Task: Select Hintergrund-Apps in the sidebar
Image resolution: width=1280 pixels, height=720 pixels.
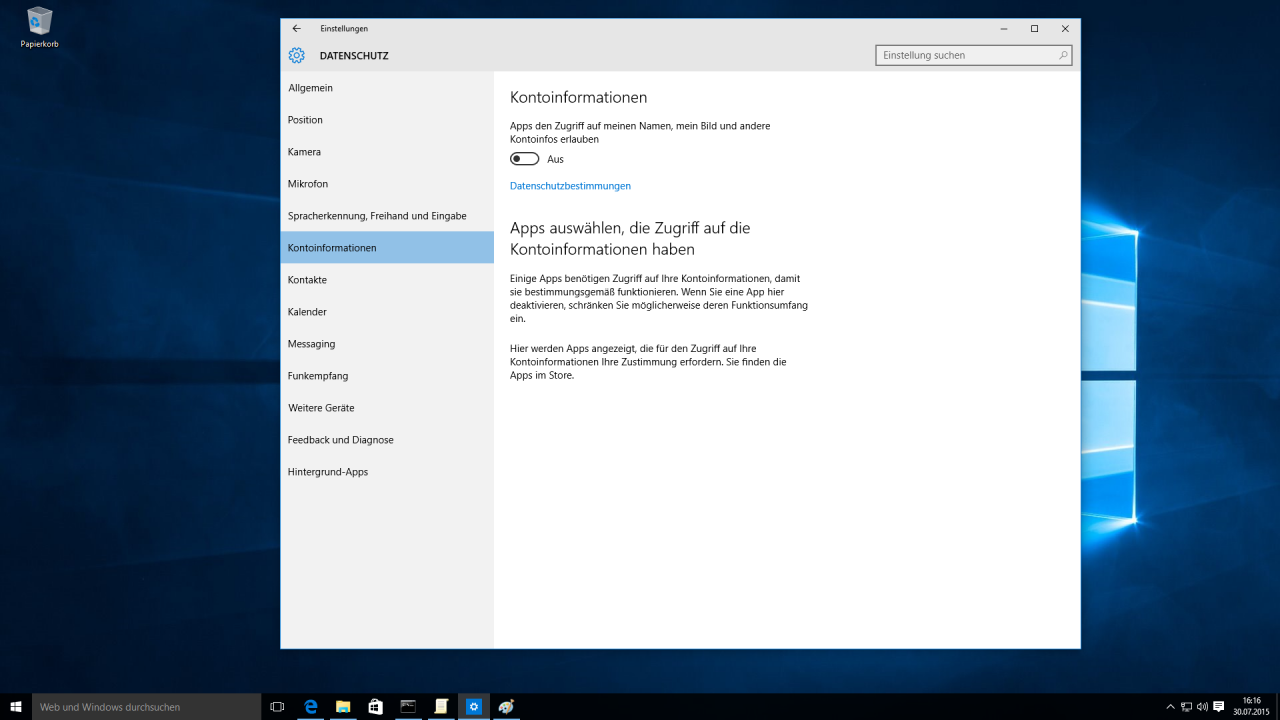Action: pyautogui.click(x=387, y=472)
